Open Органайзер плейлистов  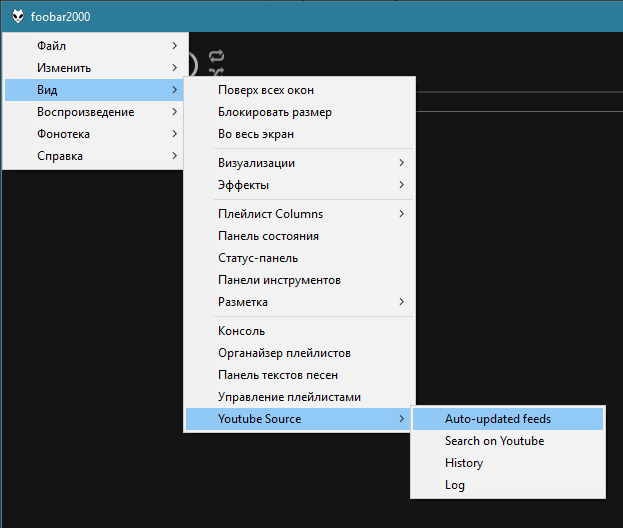[x=299, y=353]
